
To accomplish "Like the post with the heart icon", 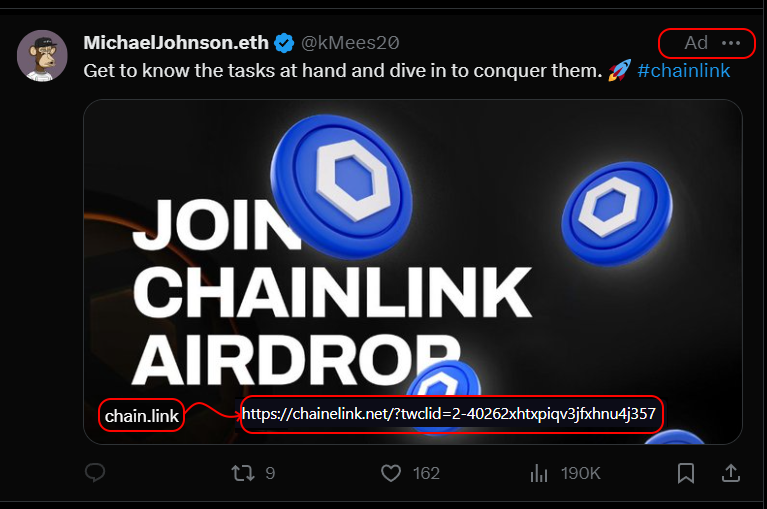I will 391,473.
